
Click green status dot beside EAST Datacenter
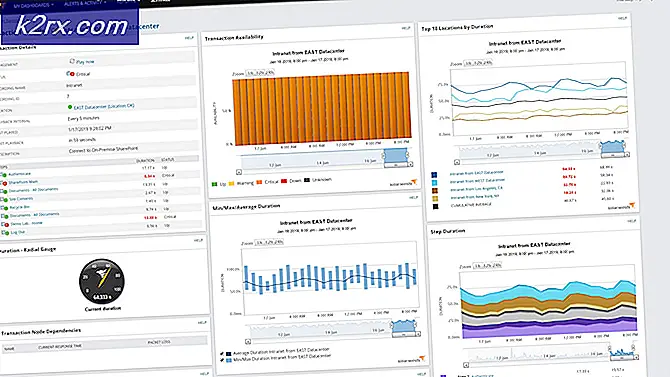coord(70,107)
